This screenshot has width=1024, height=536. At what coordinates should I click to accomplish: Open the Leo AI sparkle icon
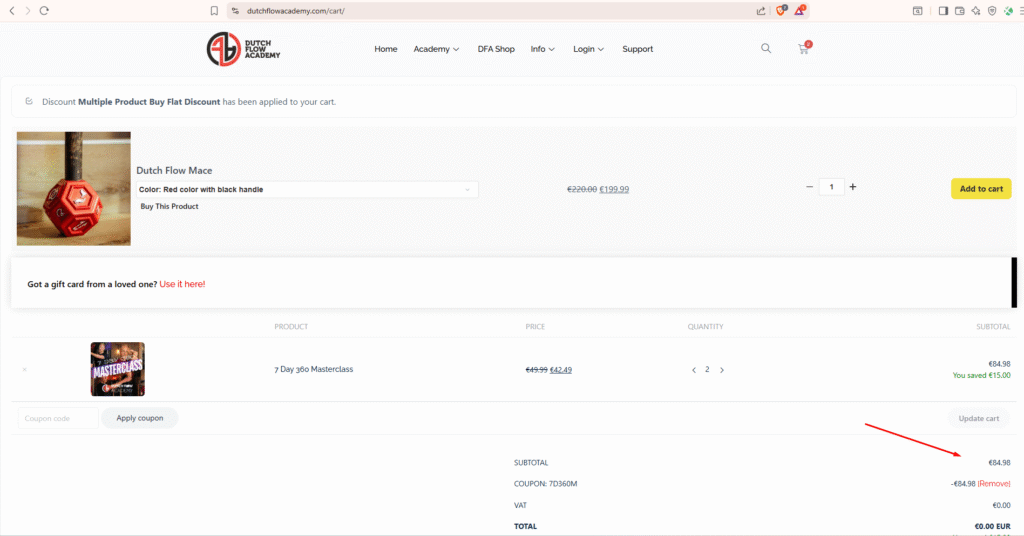[976, 10]
